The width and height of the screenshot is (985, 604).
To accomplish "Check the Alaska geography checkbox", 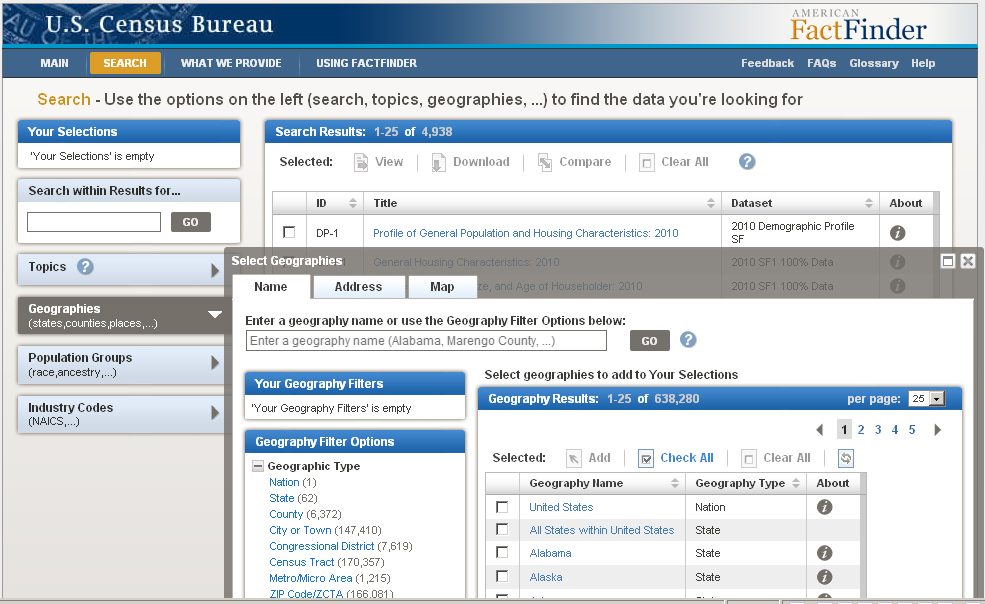I will (502, 576).
